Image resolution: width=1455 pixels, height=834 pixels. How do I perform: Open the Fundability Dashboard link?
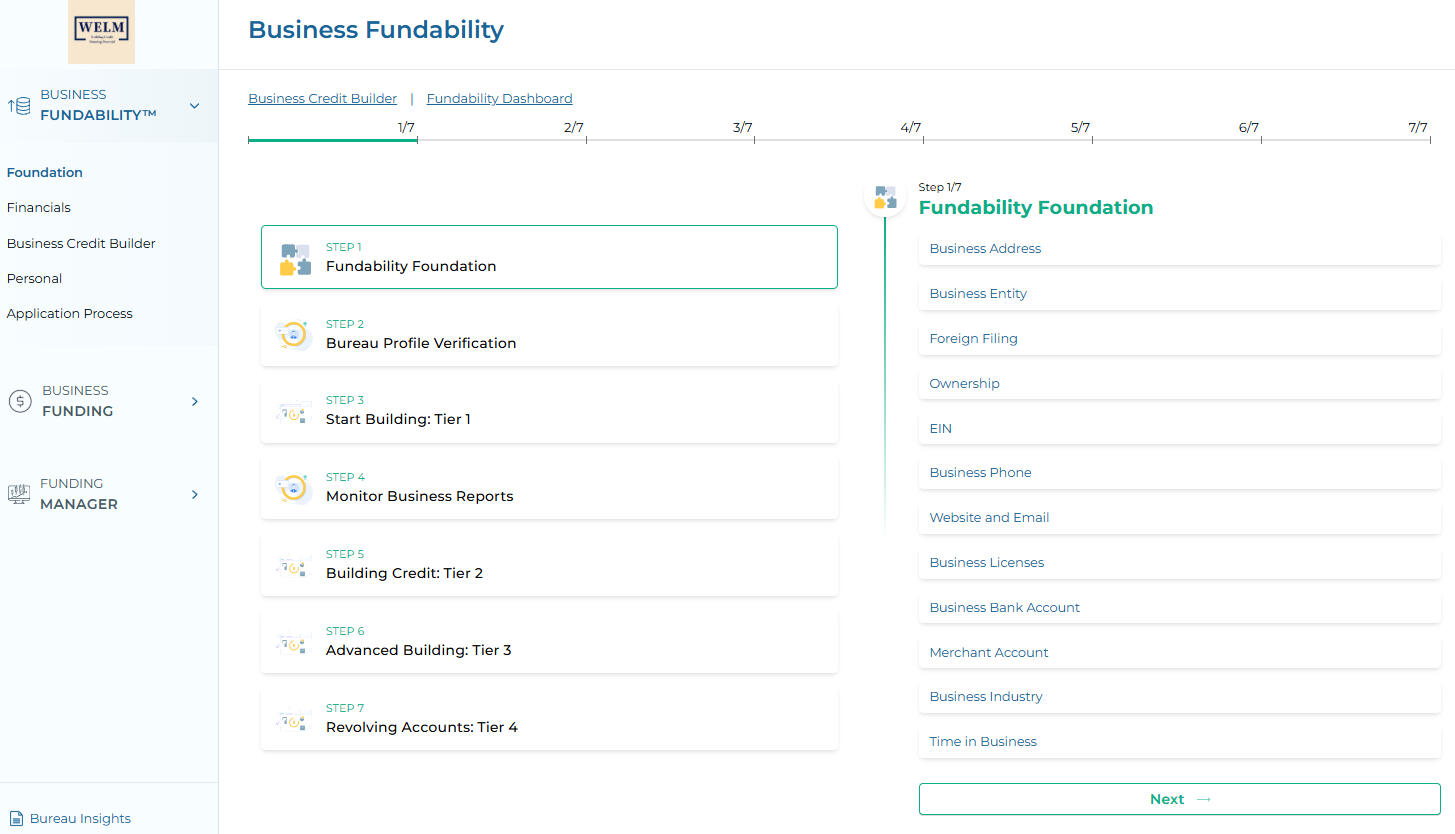point(499,99)
